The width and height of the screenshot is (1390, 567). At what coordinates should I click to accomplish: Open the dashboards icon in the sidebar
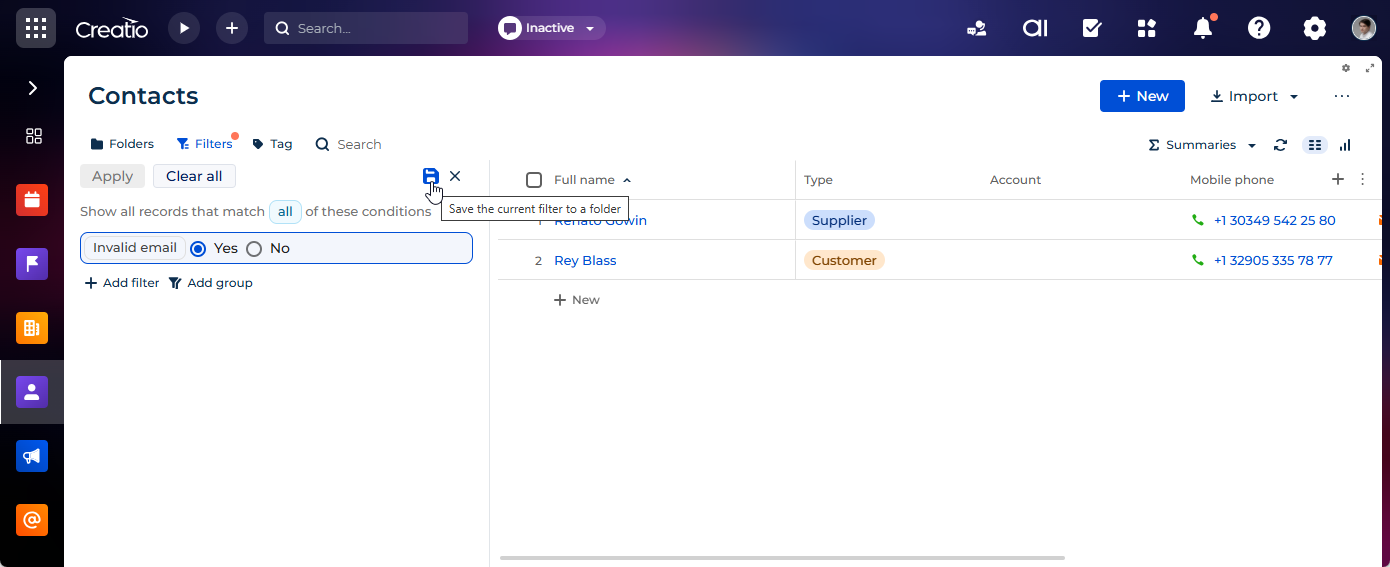pos(33,136)
